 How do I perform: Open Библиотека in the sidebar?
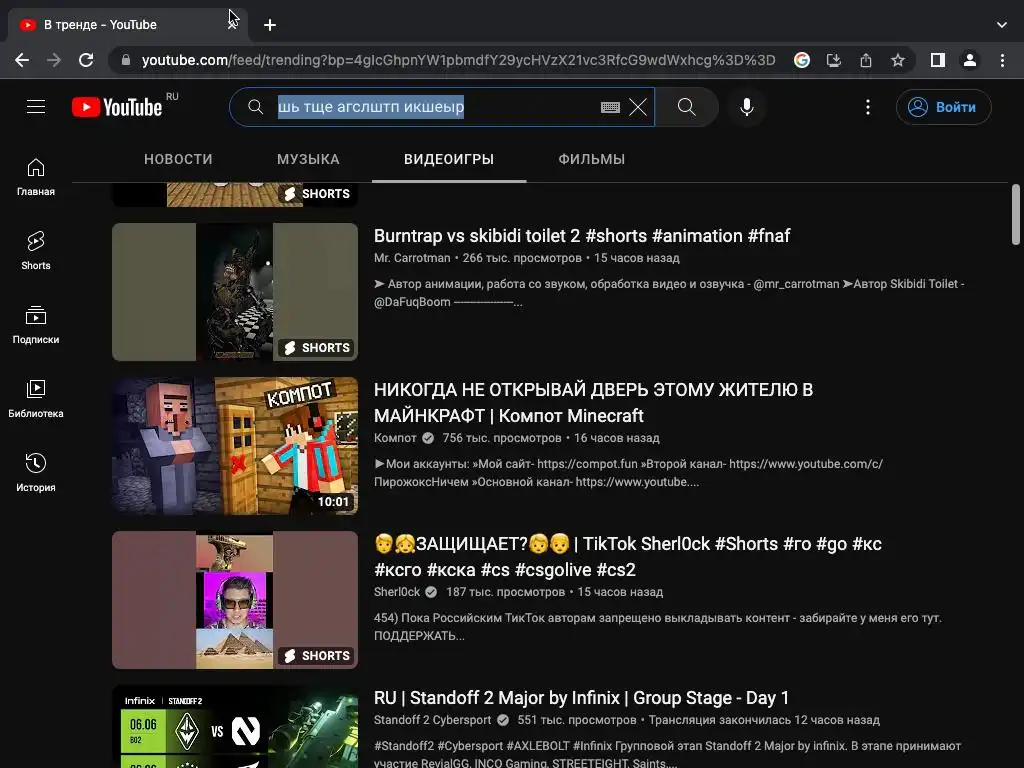tap(36, 399)
